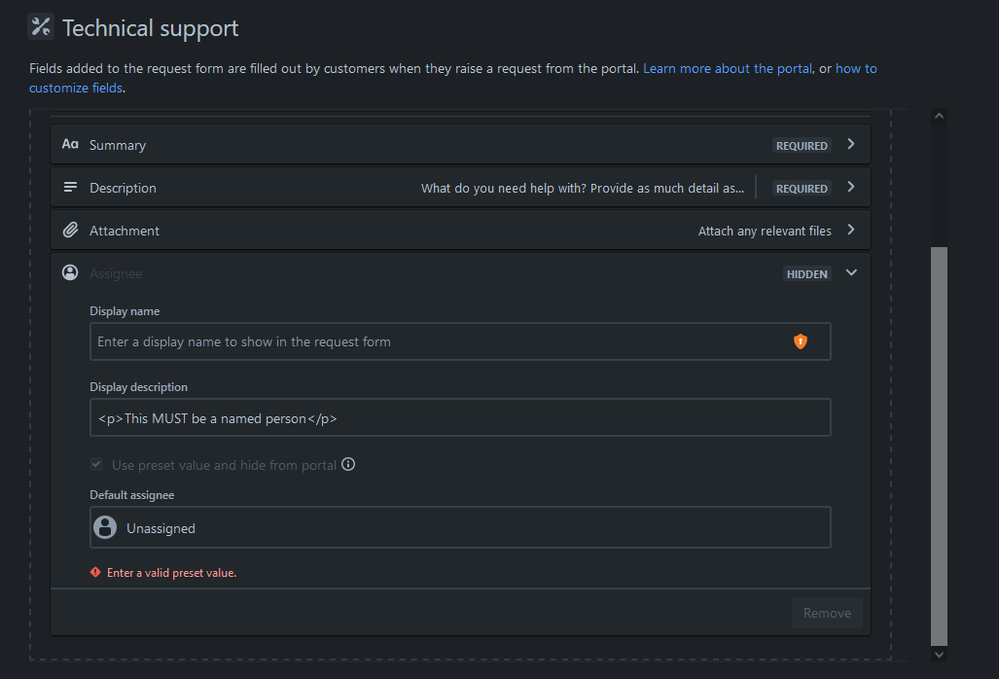The width and height of the screenshot is (999, 679).
Task: Click the Unassigned avatar icon
Action: (105, 528)
